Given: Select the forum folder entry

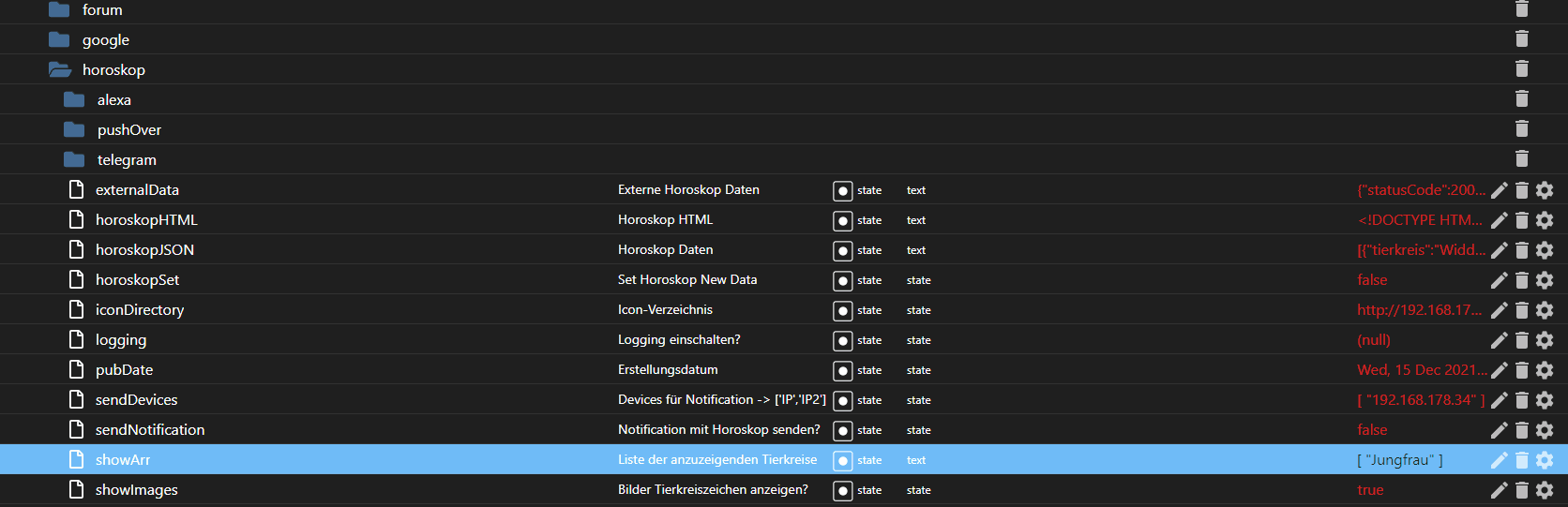Looking at the screenshot, I should (102, 9).
